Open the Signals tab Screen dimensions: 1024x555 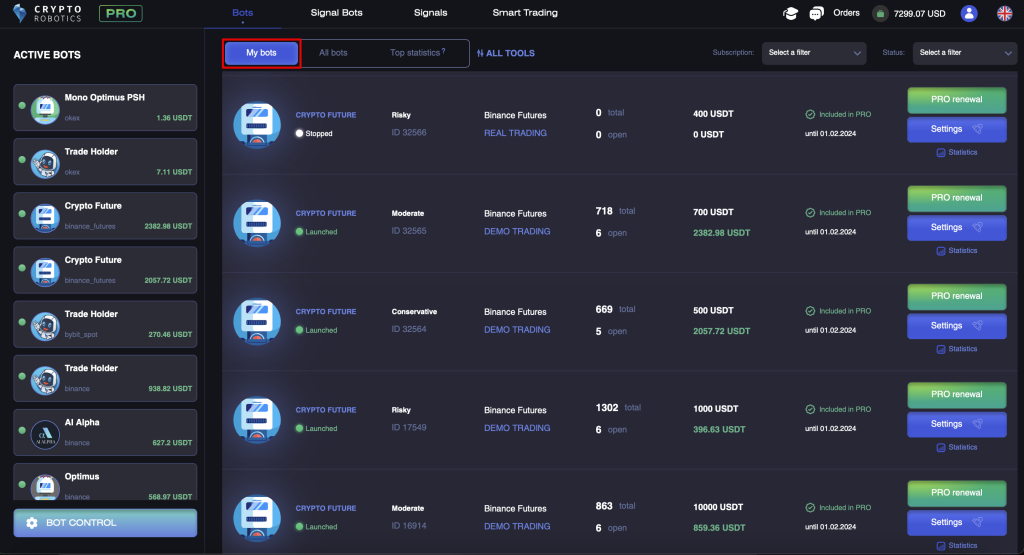(430, 12)
